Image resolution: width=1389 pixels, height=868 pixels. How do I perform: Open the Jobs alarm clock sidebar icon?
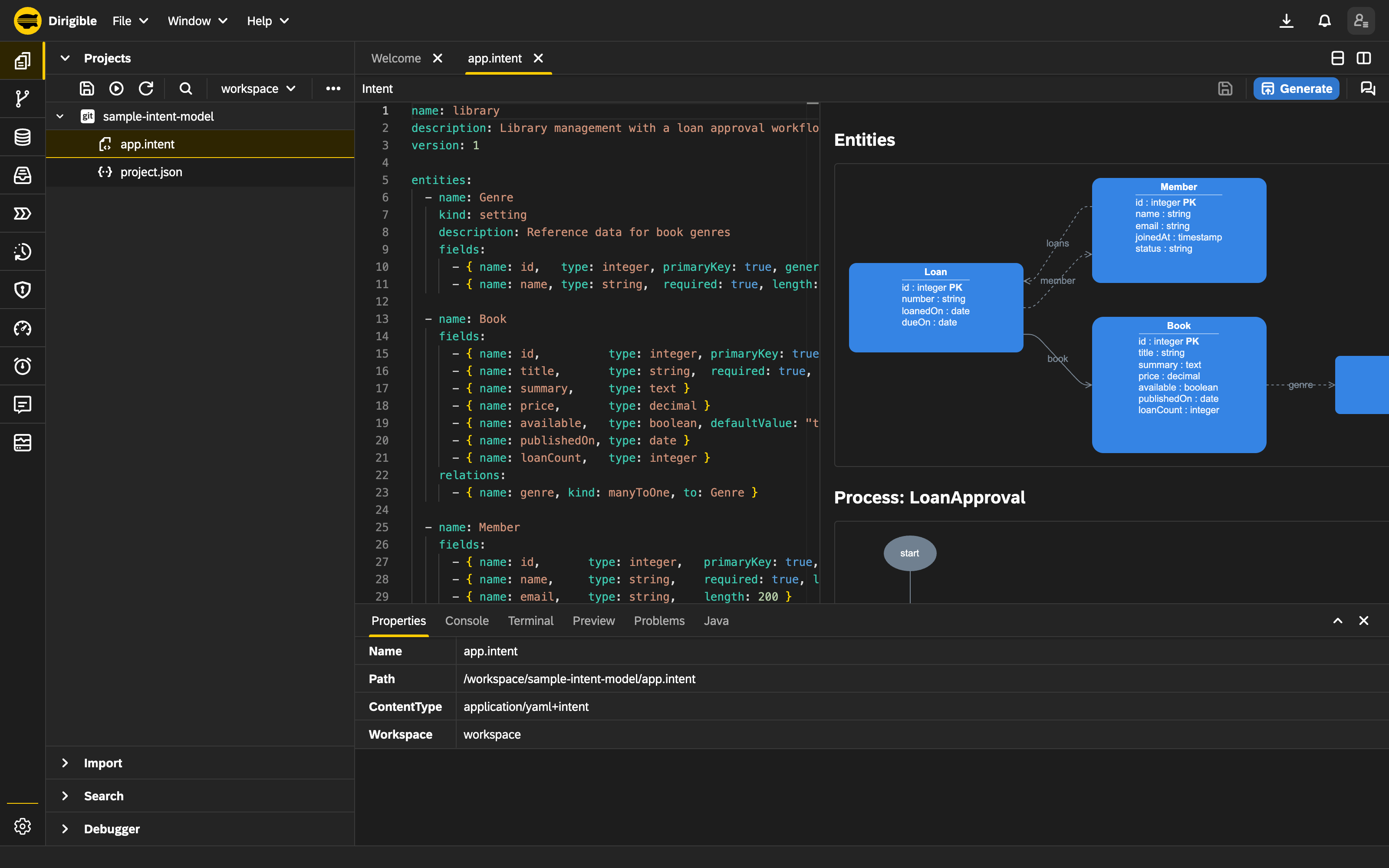click(x=23, y=366)
